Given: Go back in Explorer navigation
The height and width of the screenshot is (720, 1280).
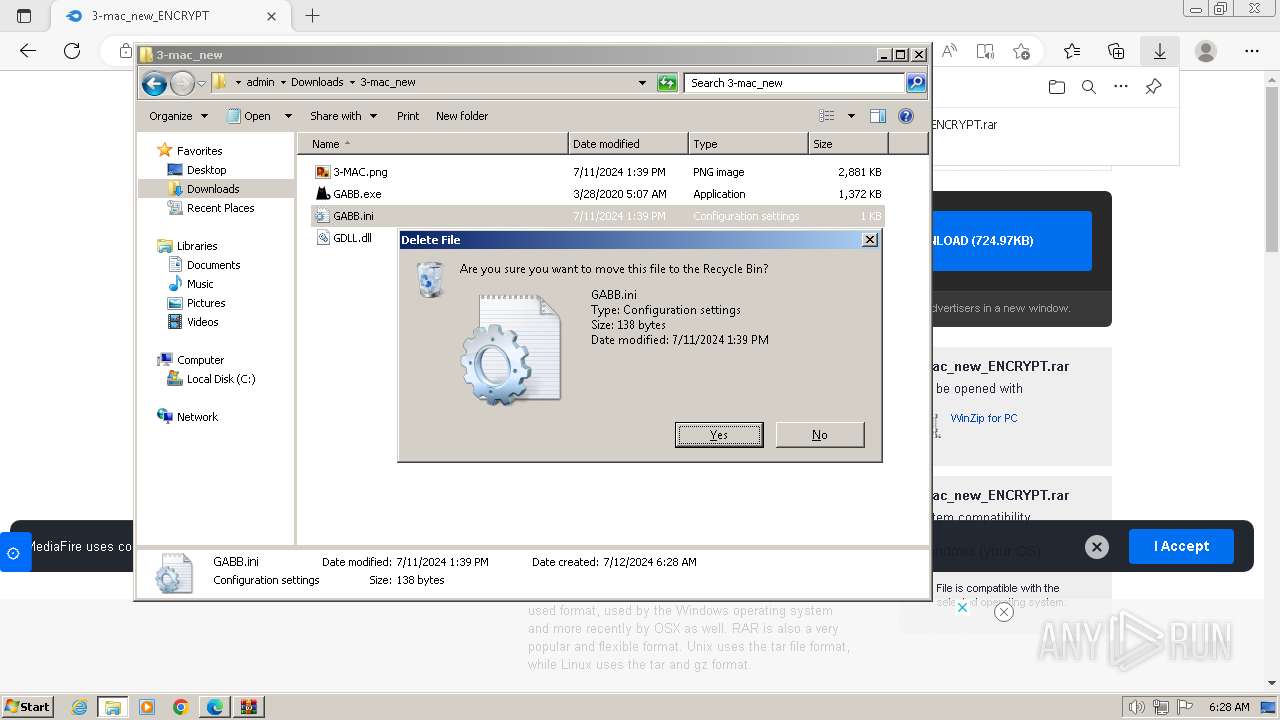Looking at the screenshot, I should coord(154,83).
